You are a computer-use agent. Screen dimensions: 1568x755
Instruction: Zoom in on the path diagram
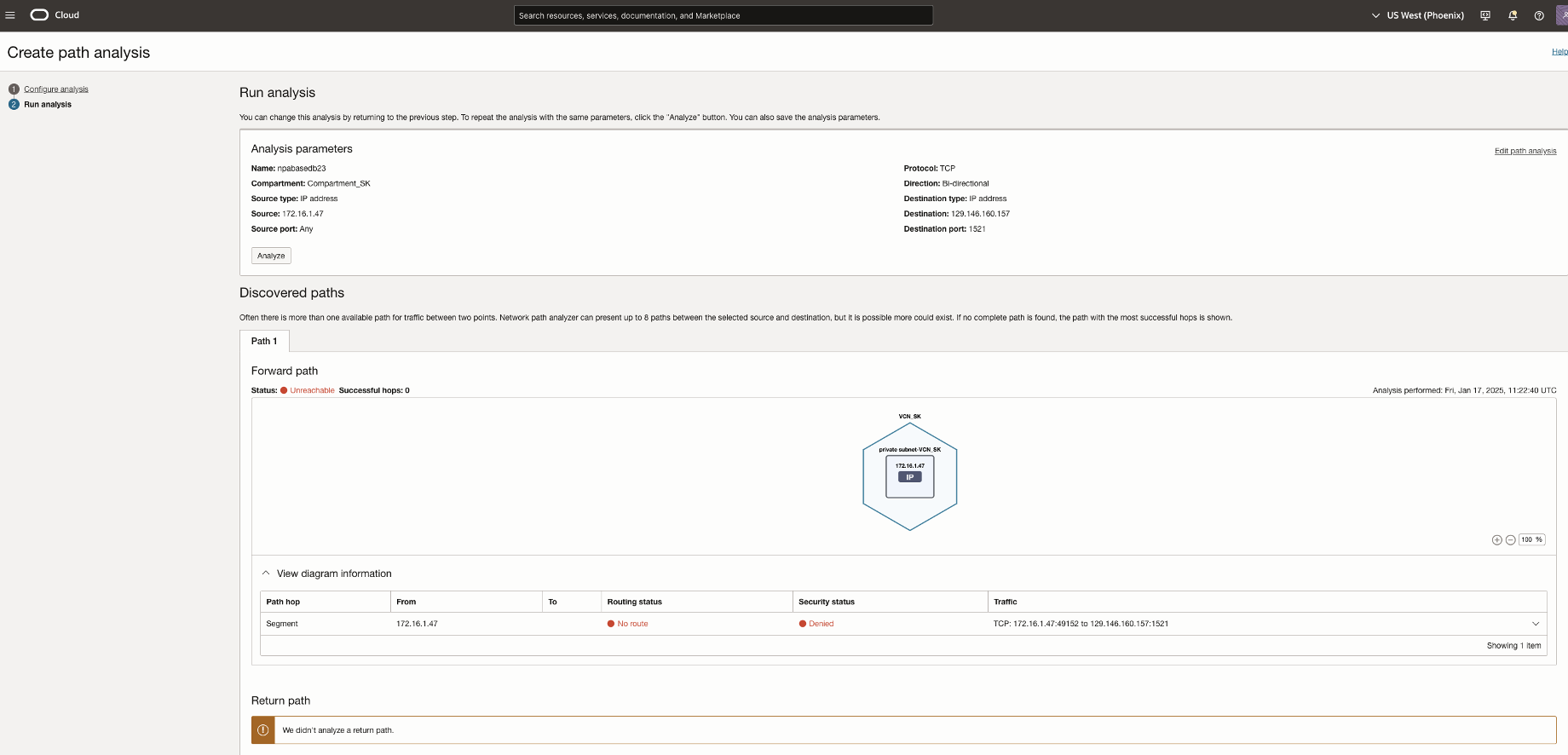pos(1496,540)
